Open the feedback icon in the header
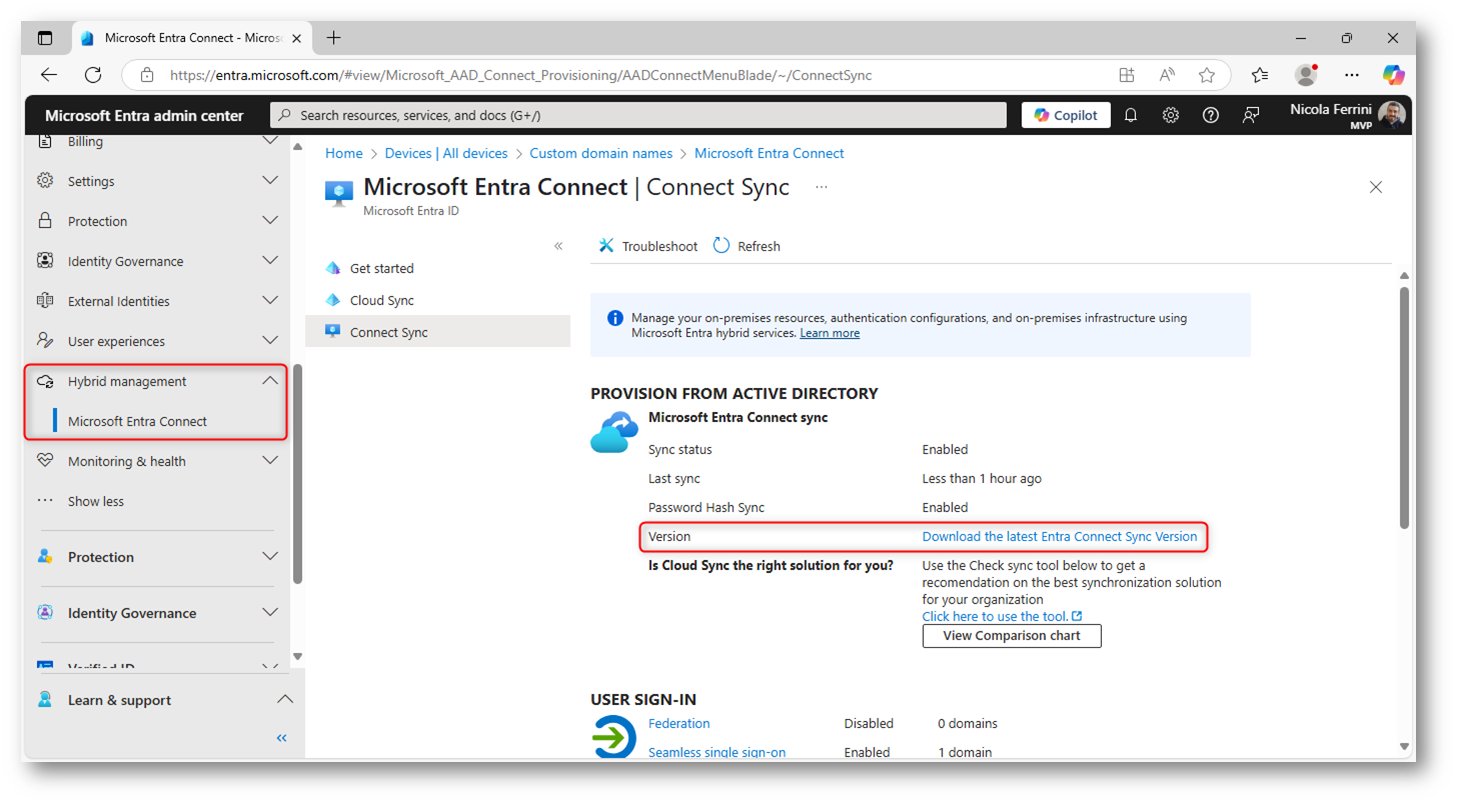The image size is (1458, 804). tap(1251, 115)
